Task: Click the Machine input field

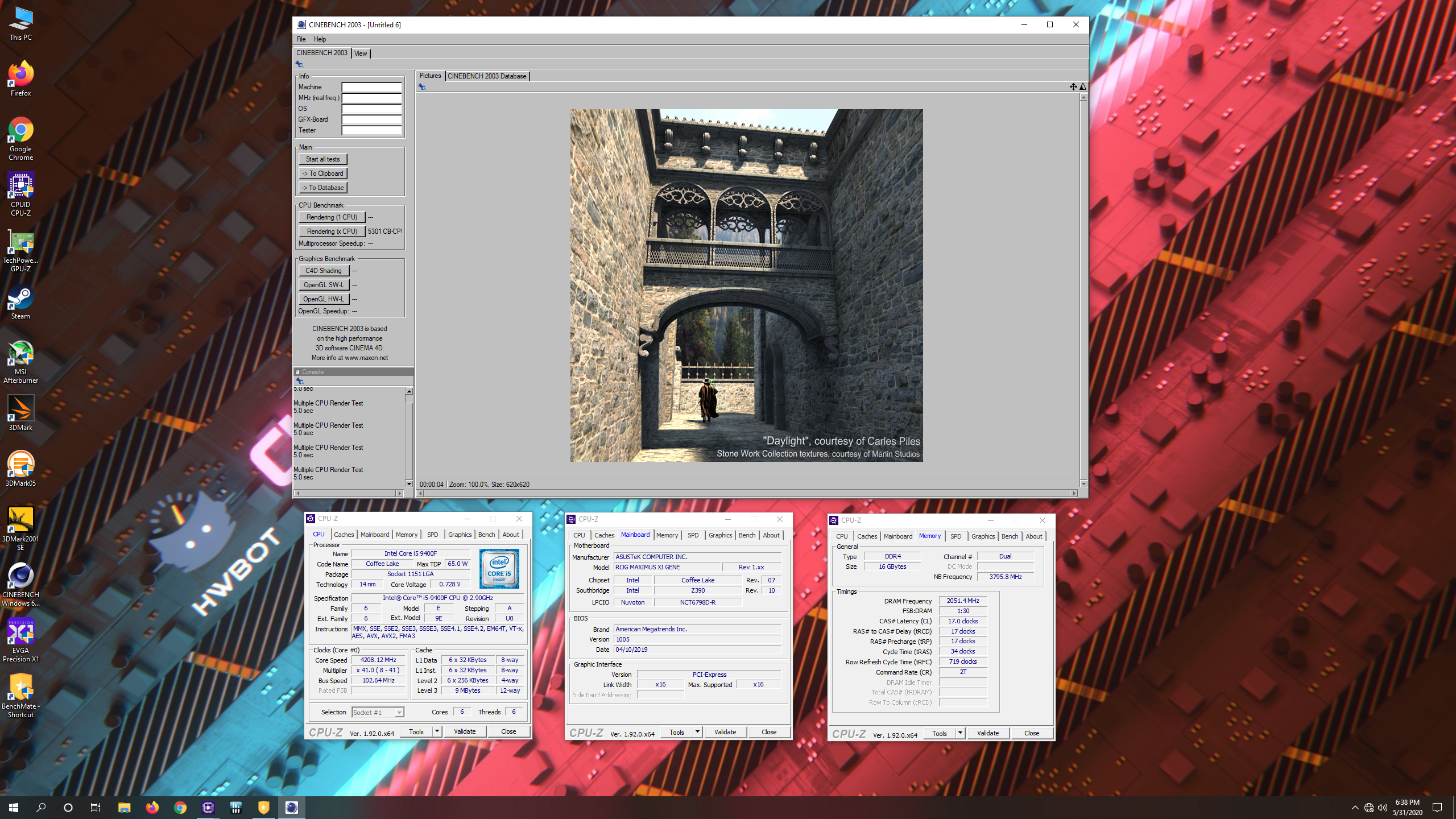Action: coord(371,87)
